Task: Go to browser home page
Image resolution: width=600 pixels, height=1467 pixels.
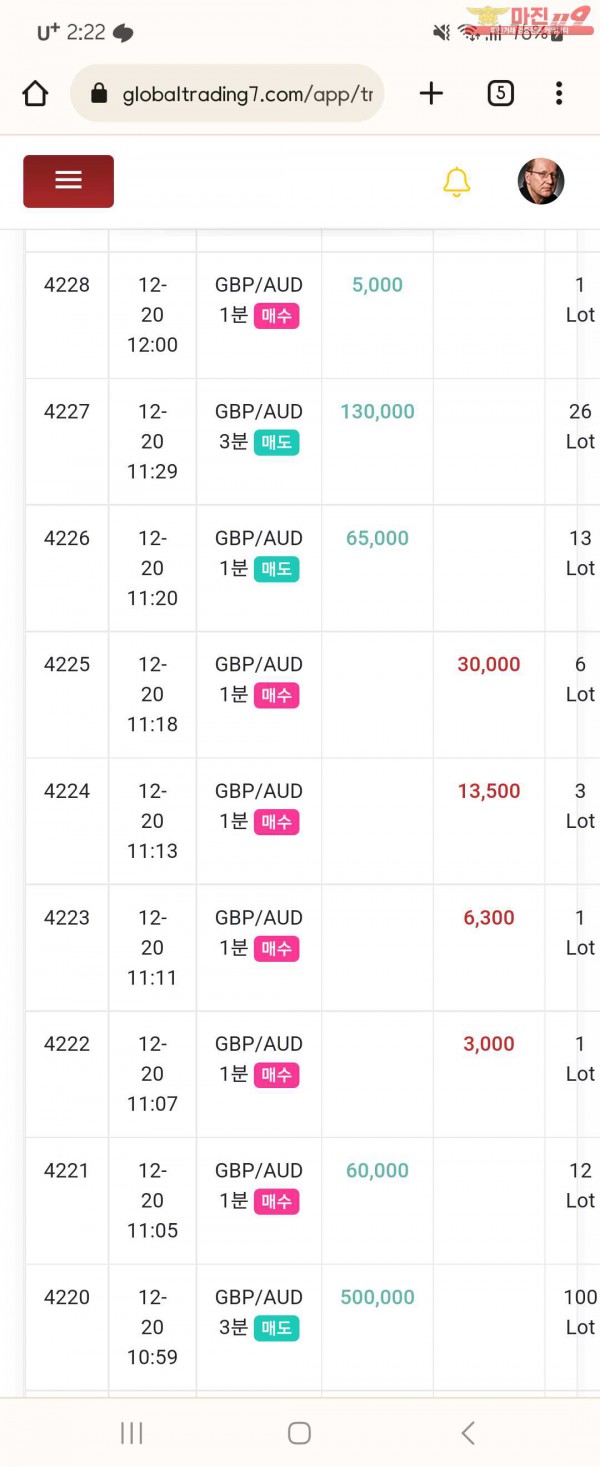Action: [35, 94]
